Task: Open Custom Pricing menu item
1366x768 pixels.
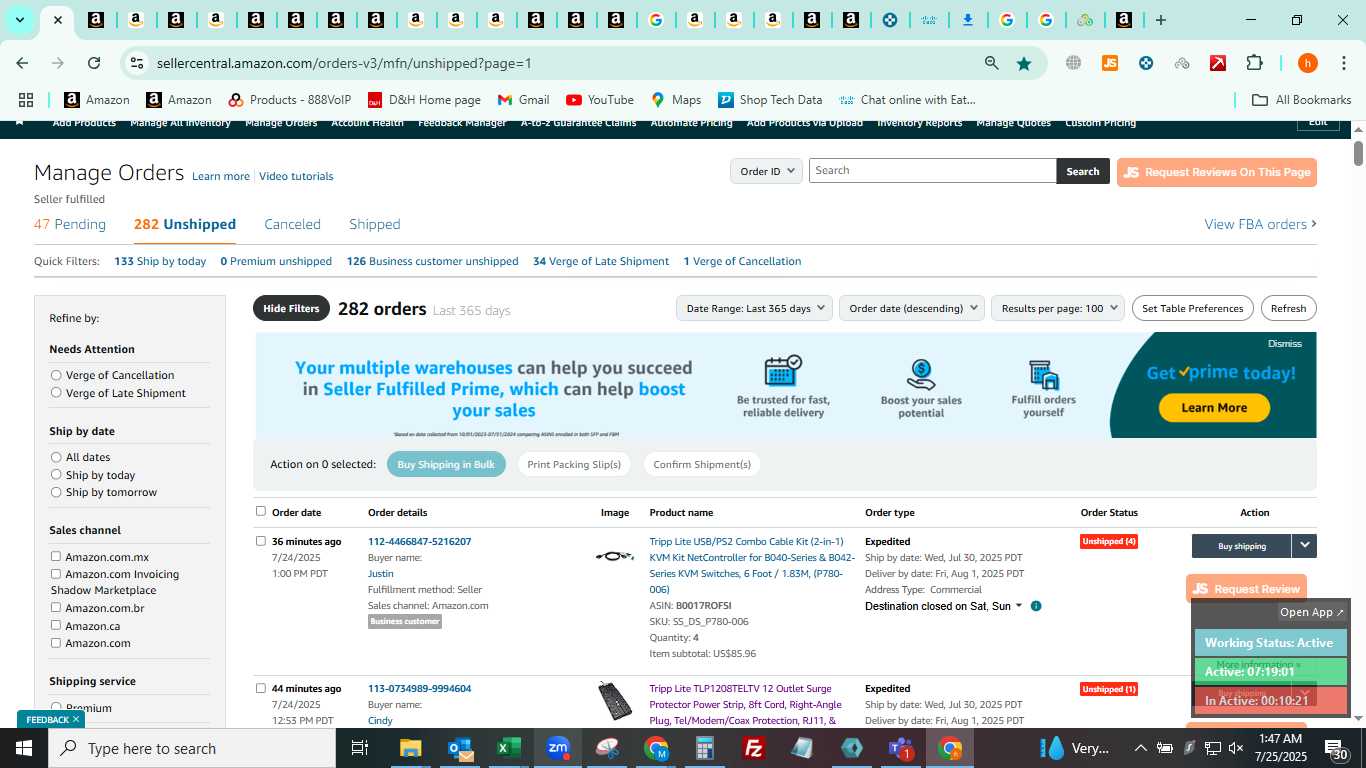Action: coord(1100,123)
